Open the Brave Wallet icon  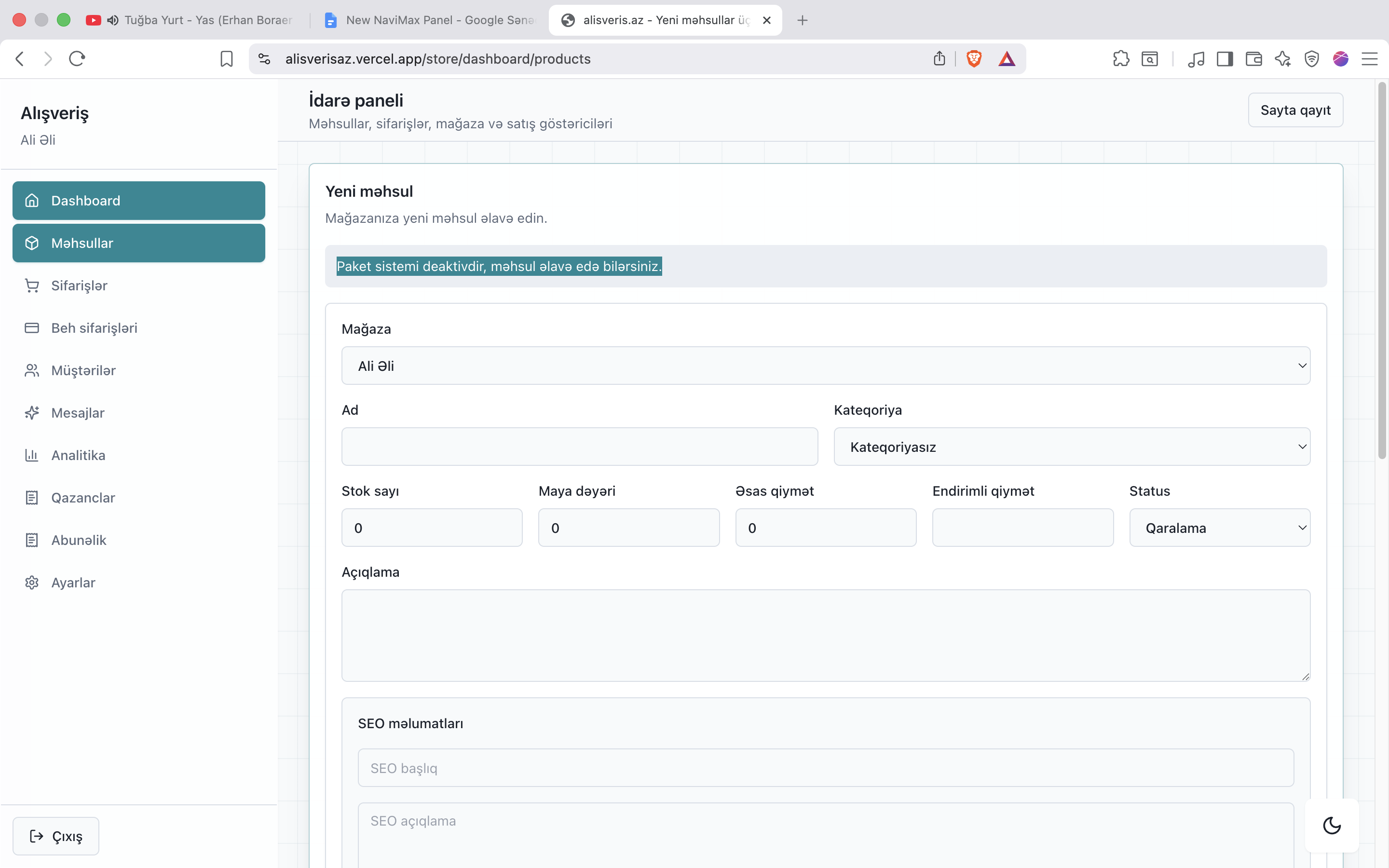[x=1253, y=58]
